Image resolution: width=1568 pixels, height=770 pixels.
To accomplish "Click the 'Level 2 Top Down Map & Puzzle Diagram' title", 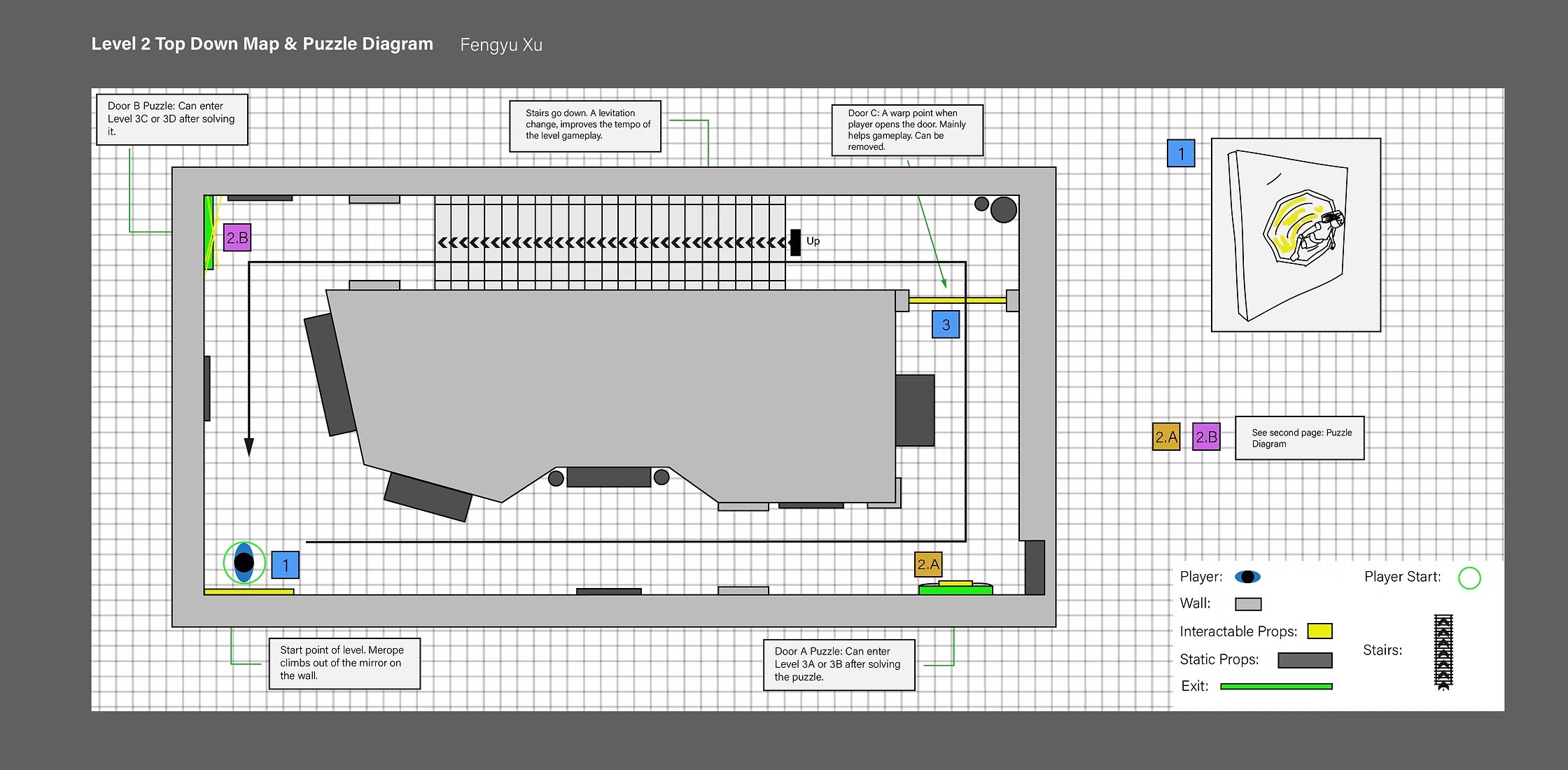I will [262, 43].
